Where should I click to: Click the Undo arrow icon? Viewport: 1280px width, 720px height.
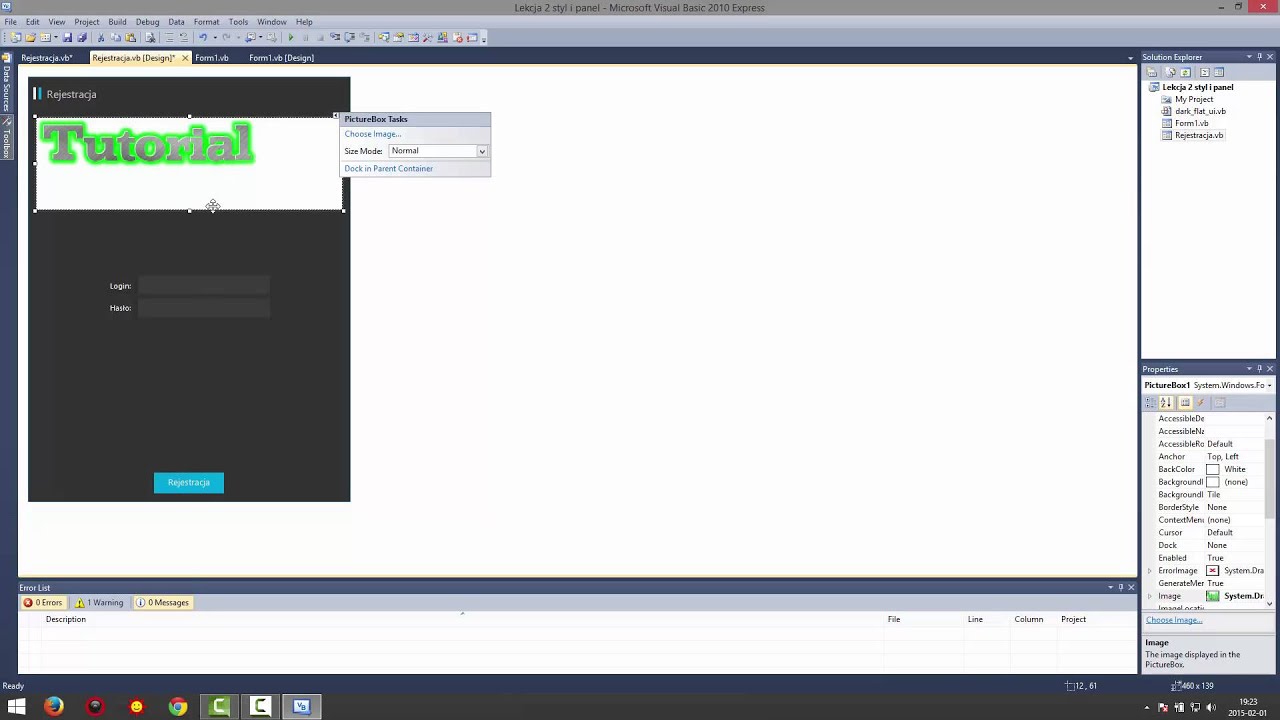202,38
